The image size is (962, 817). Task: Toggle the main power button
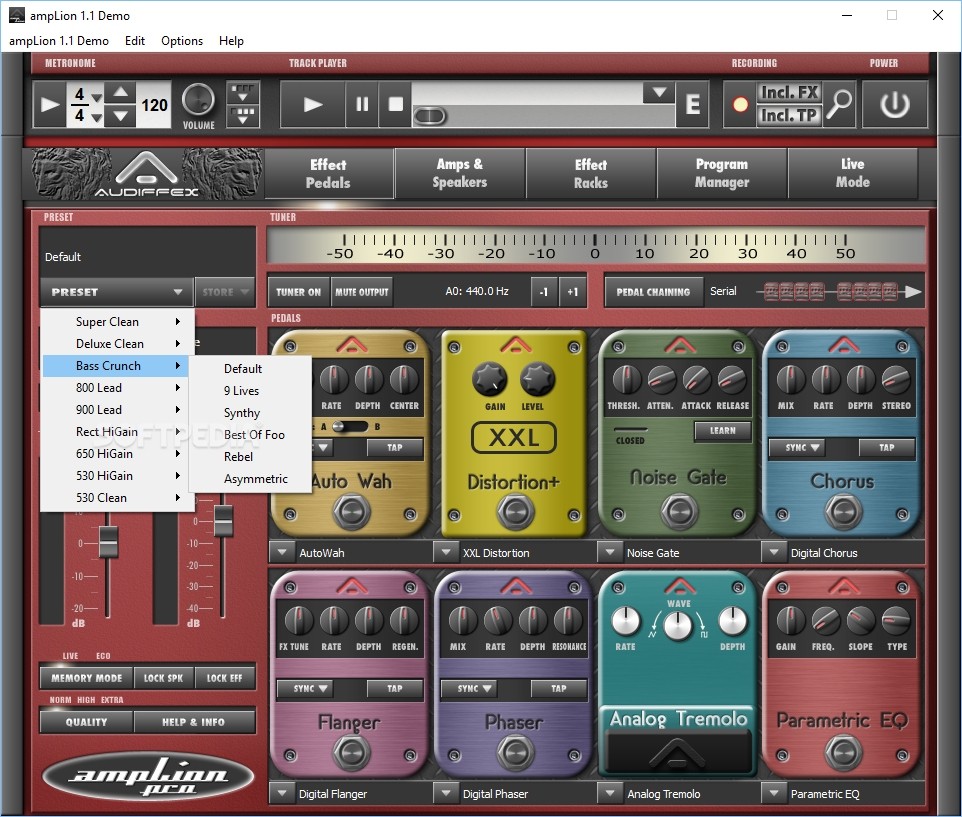pyautogui.click(x=895, y=105)
